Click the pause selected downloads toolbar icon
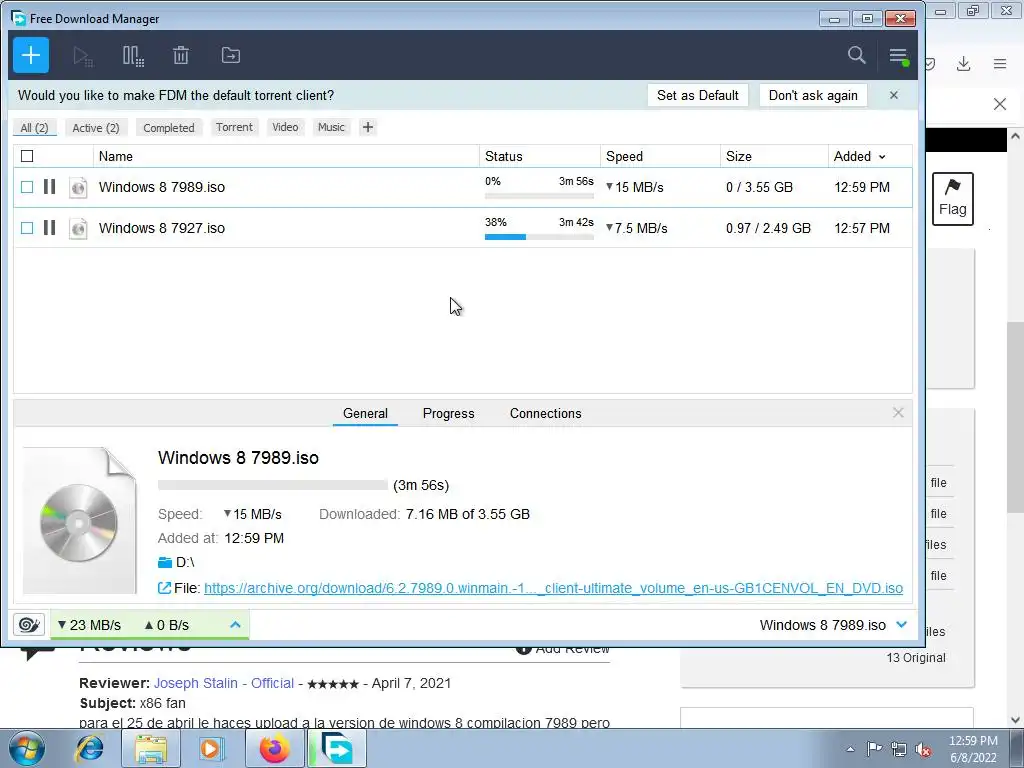The height and width of the screenshot is (768, 1024). pyautogui.click(x=133, y=56)
